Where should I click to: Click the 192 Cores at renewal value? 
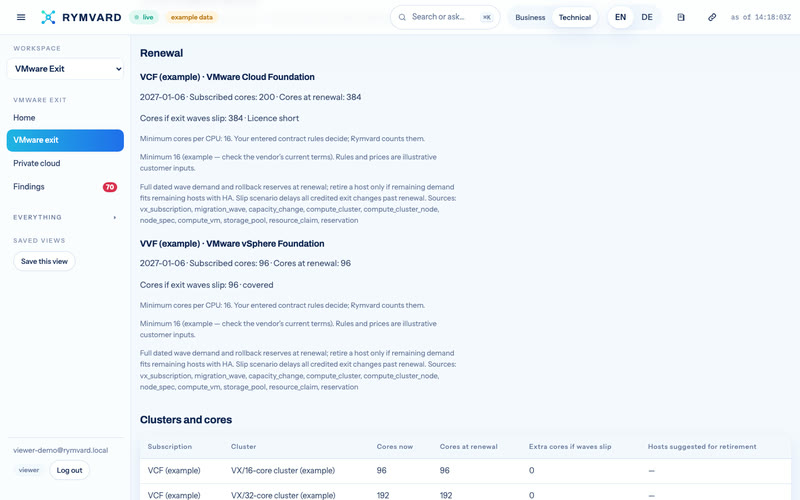(446, 495)
